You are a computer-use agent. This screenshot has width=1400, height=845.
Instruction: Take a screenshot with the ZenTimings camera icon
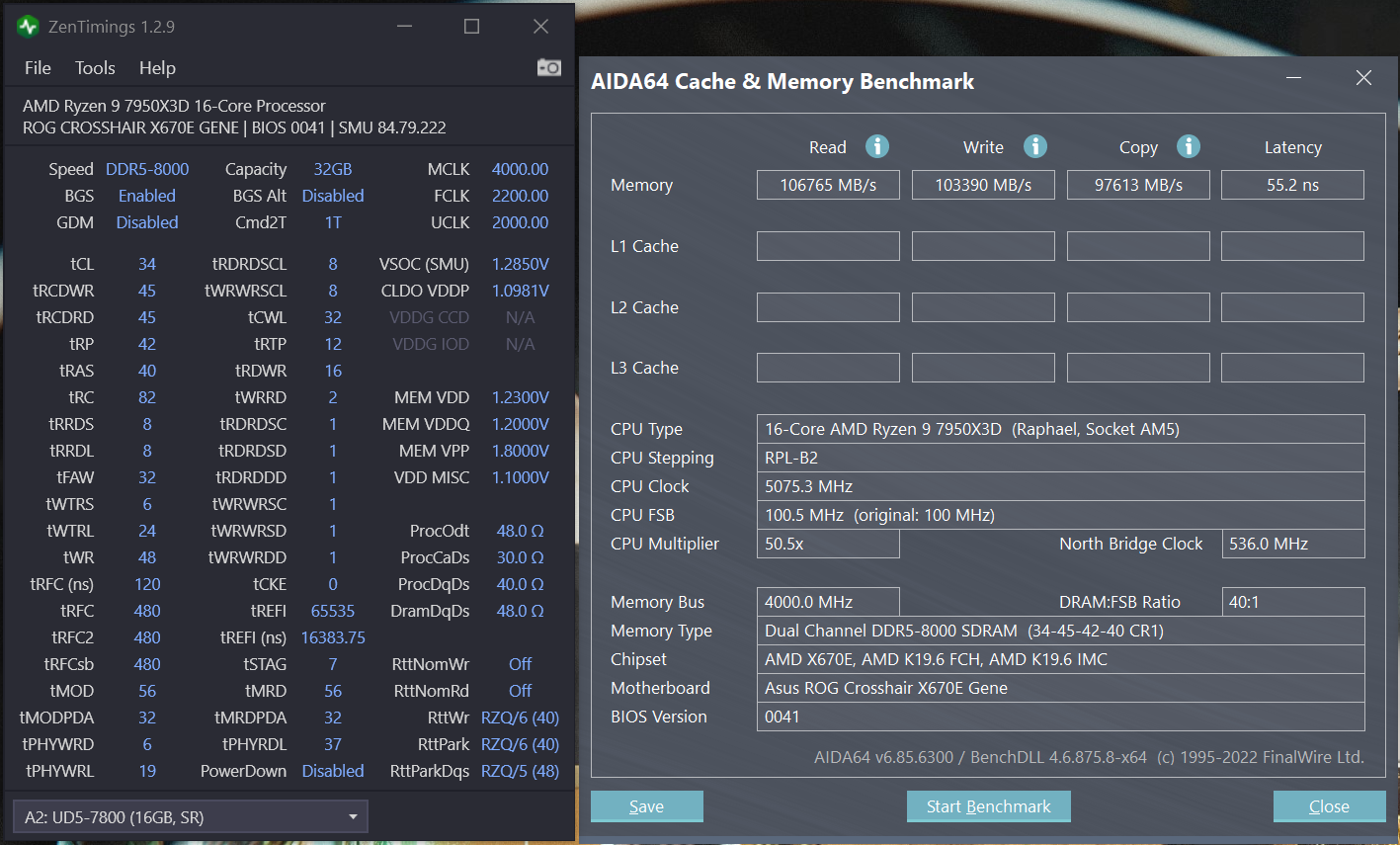(x=549, y=67)
